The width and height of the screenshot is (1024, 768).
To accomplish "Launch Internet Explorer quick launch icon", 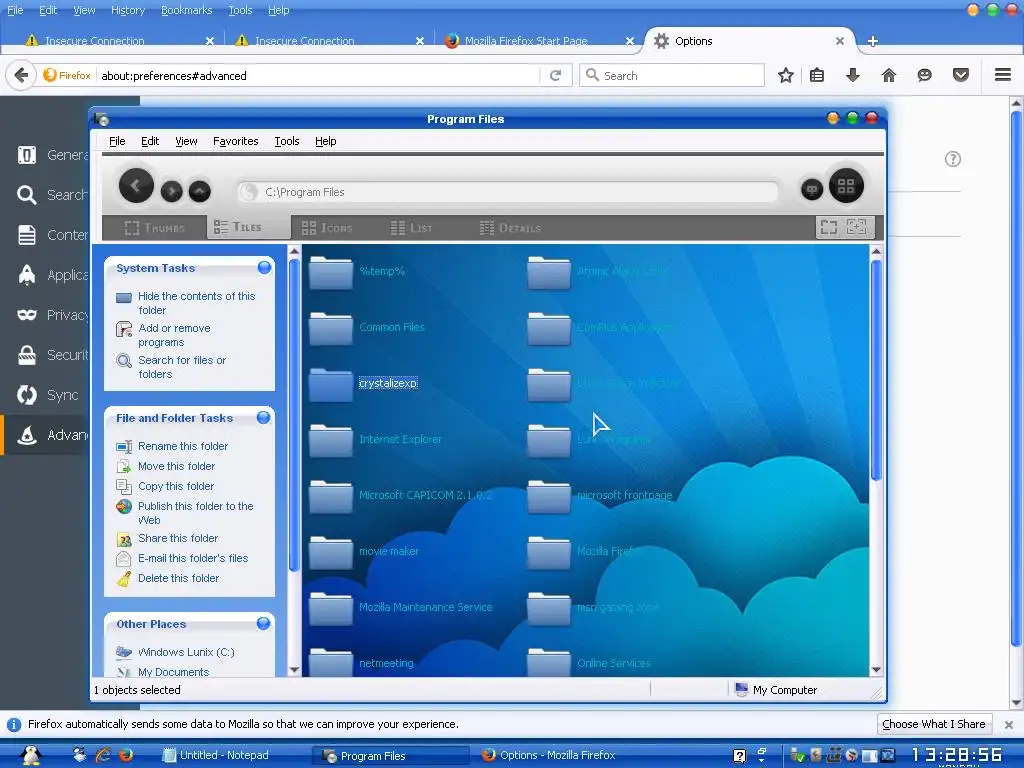I will [x=103, y=755].
